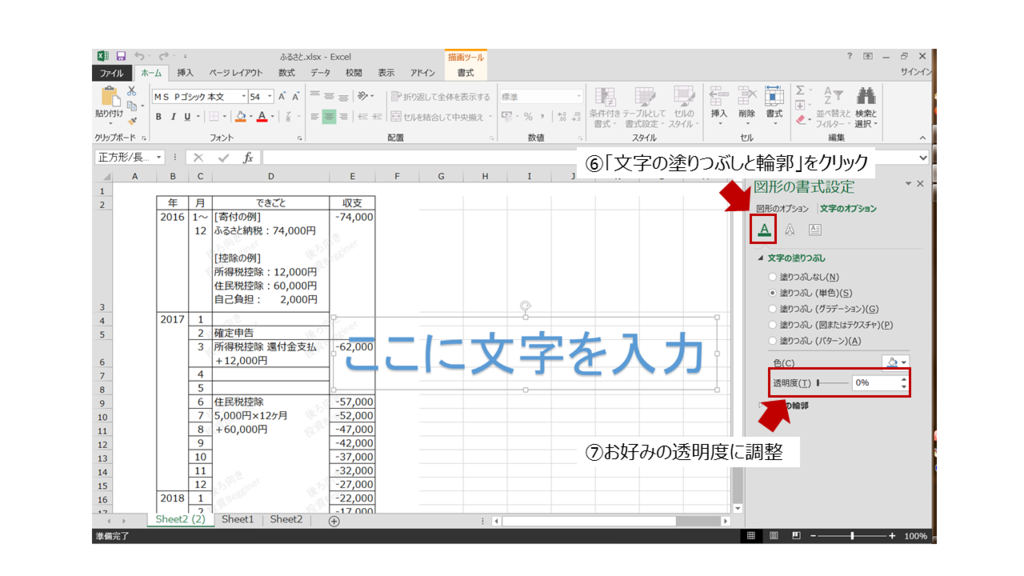This screenshot has width=1024, height=576.
Task: Select Pattern fill (パターン) option
Action: click(773, 341)
